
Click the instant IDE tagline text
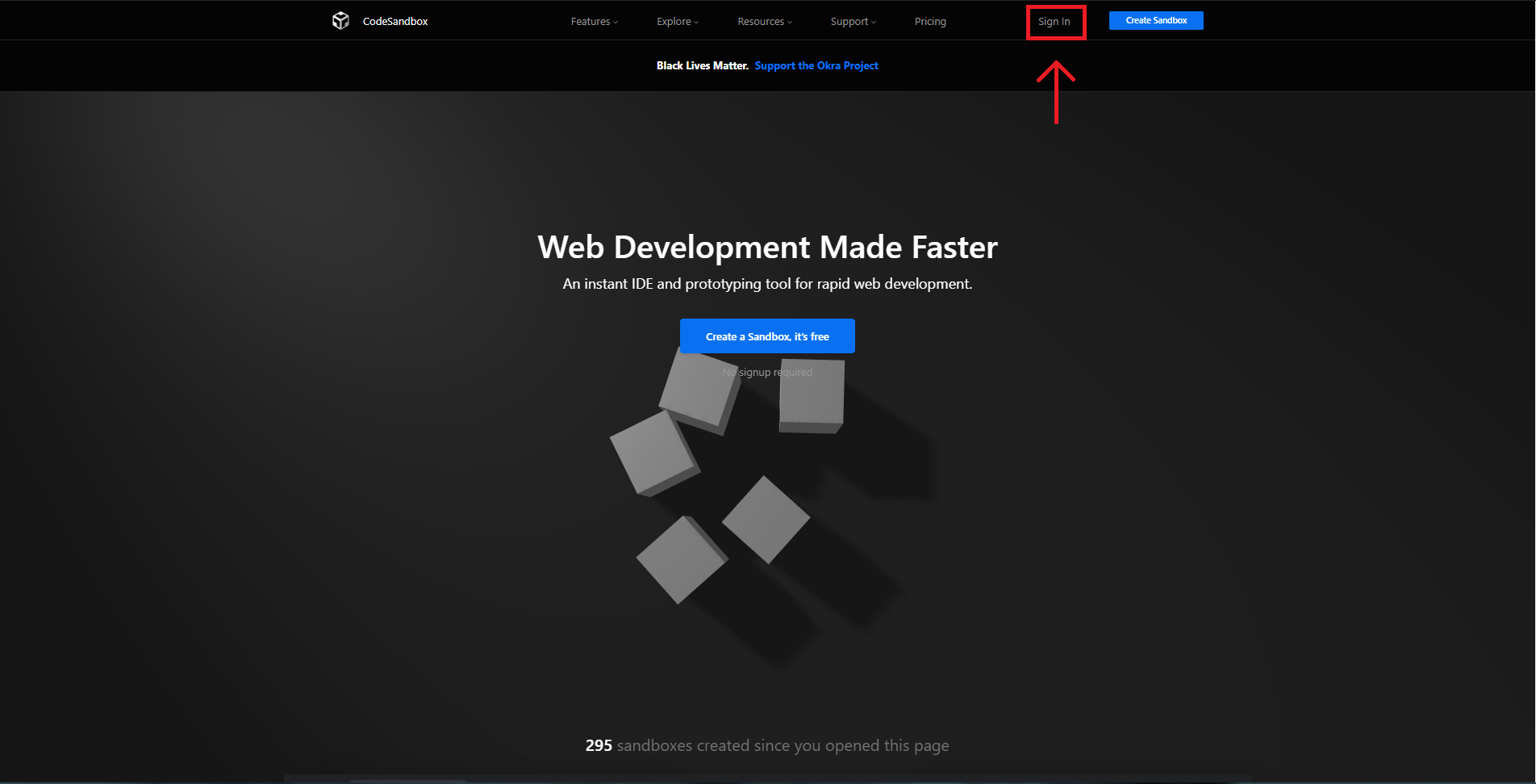[768, 284]
